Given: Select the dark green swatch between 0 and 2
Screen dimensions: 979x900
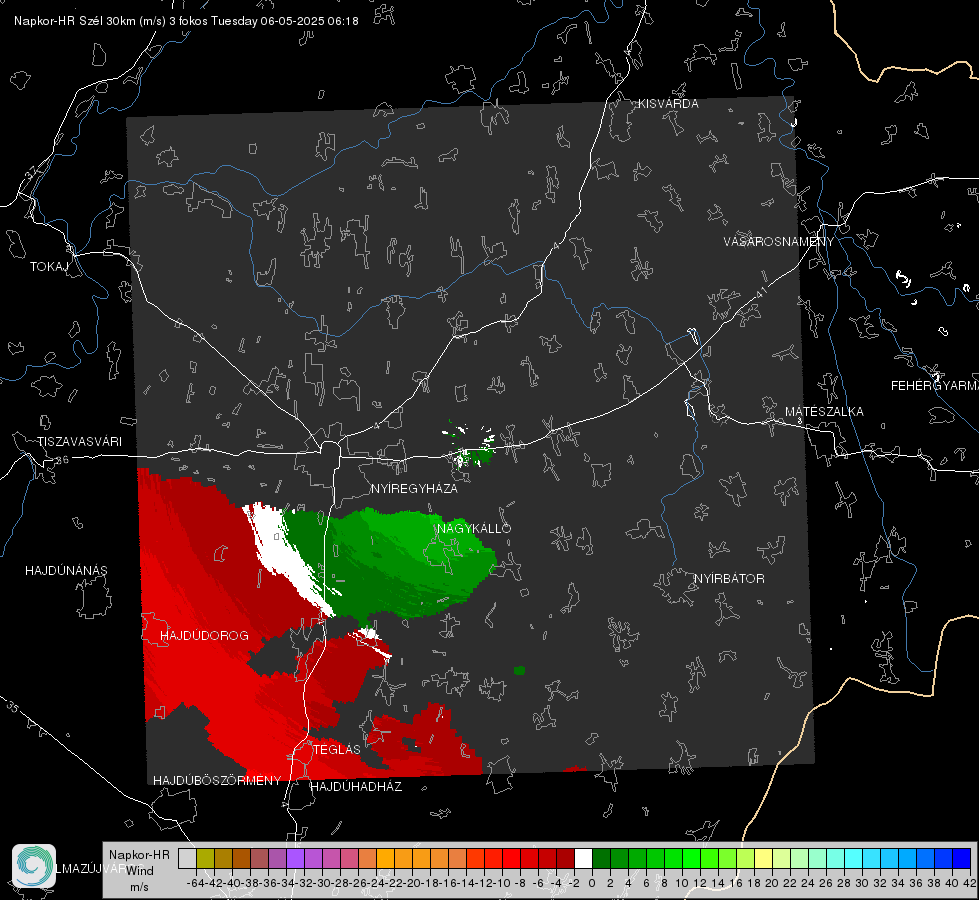Looking at the screenshot, I should click(x=601, y=858).
